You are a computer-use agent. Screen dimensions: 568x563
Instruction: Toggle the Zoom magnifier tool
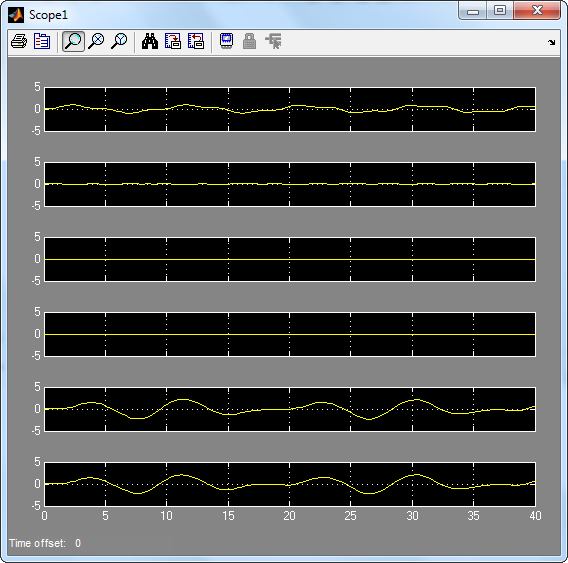(x=73, y=41)
